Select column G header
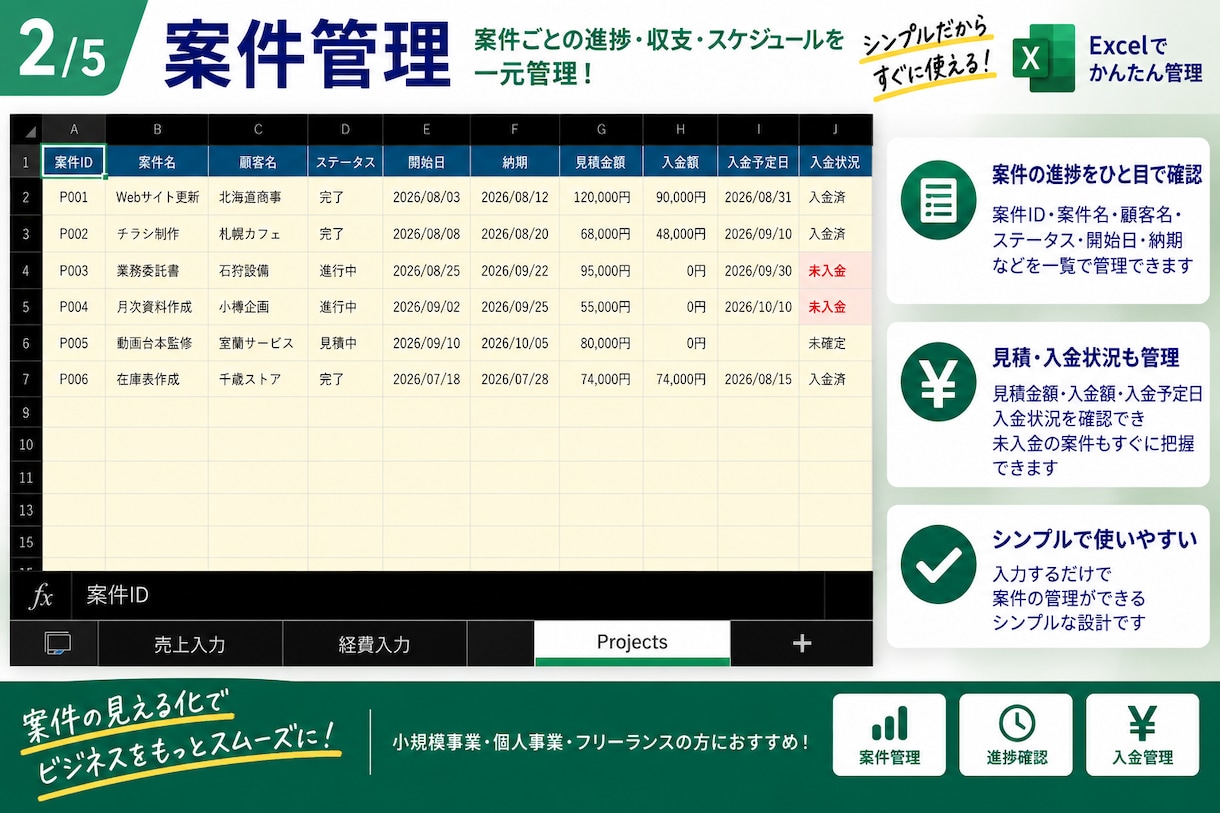This screenshot has height=813, width=1220. pyautogui.click(x=601, y=129)
